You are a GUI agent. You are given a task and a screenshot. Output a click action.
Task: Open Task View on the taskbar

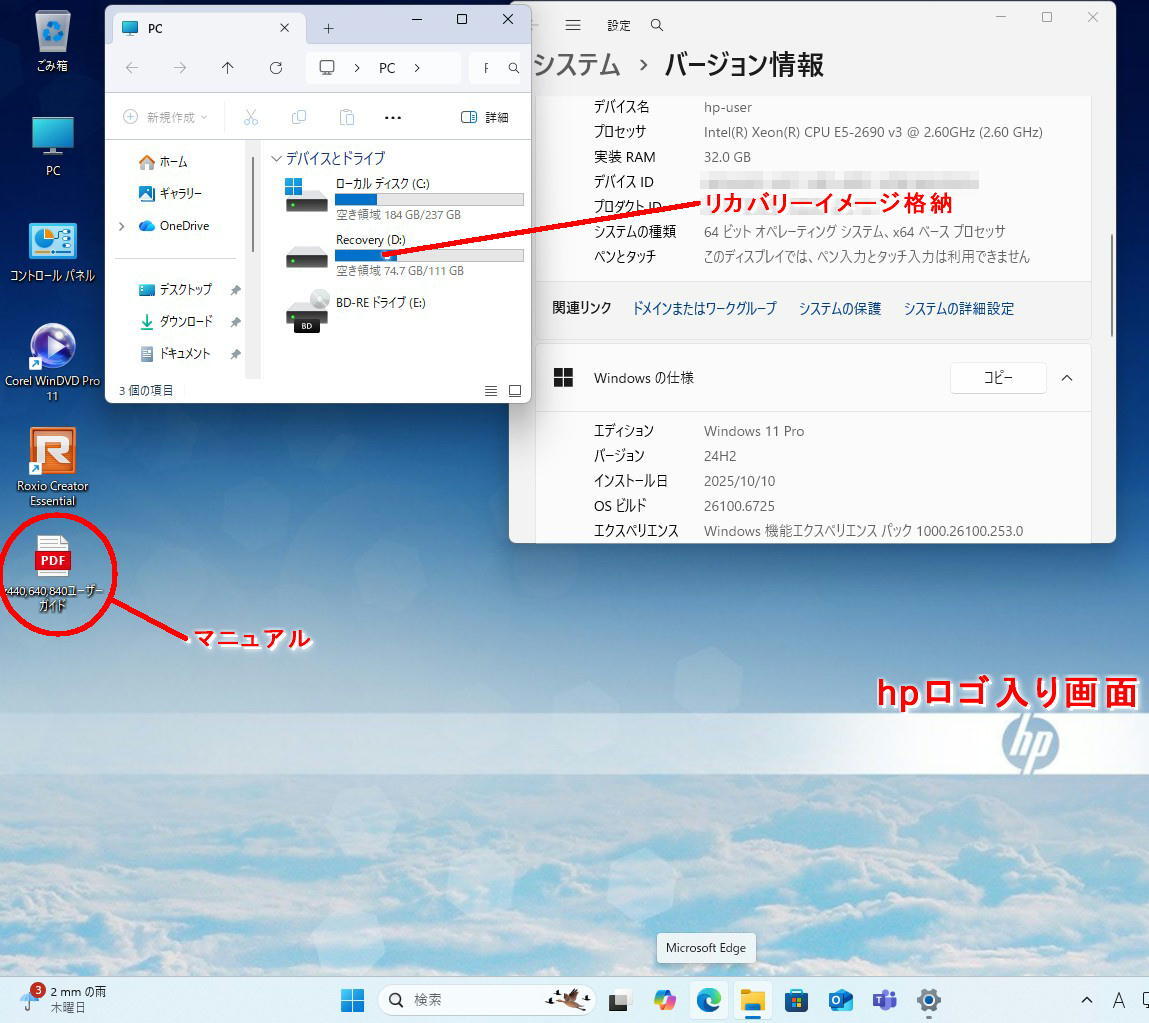coord(618,1000)
